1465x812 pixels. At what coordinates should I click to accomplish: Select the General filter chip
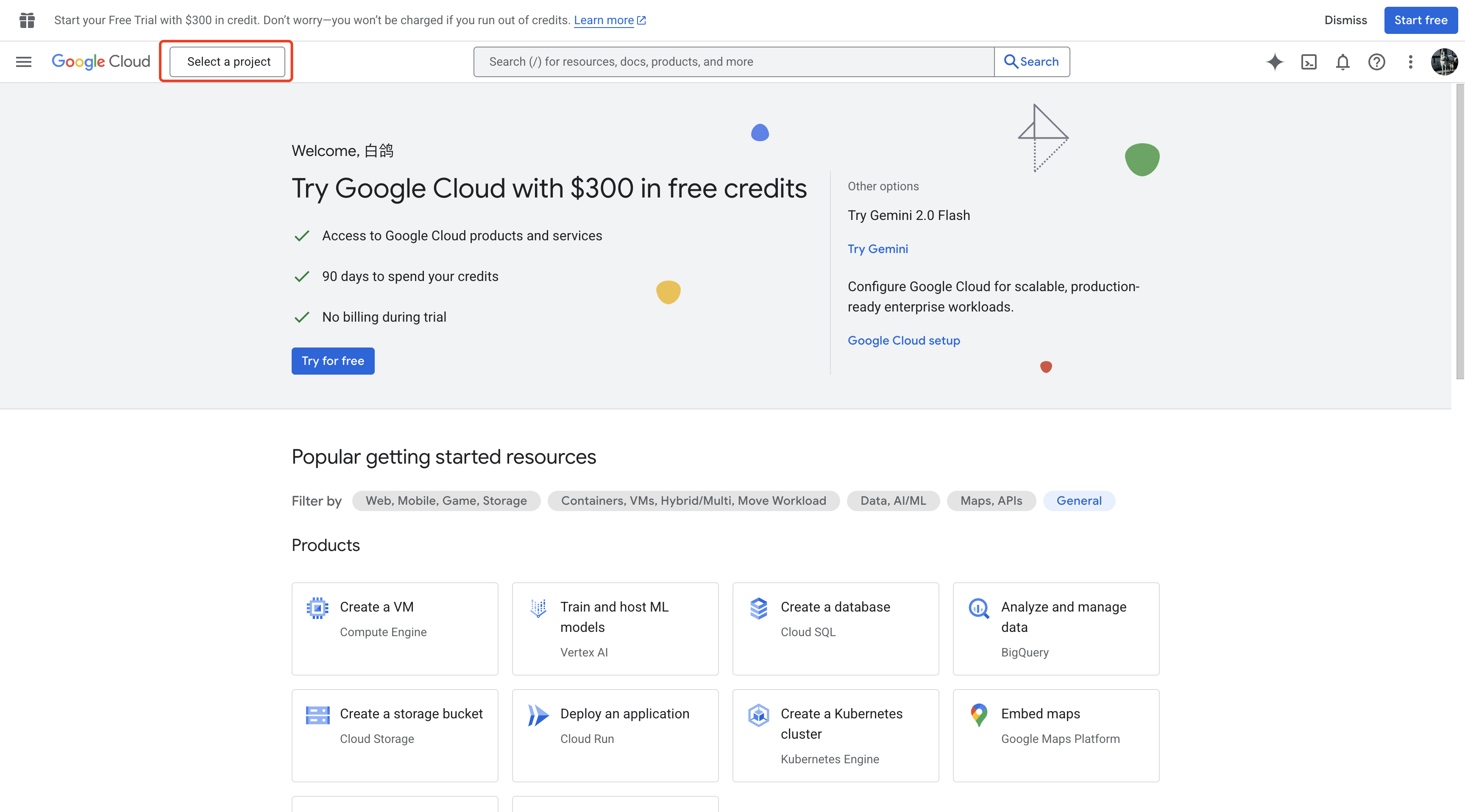(1078, 501)
